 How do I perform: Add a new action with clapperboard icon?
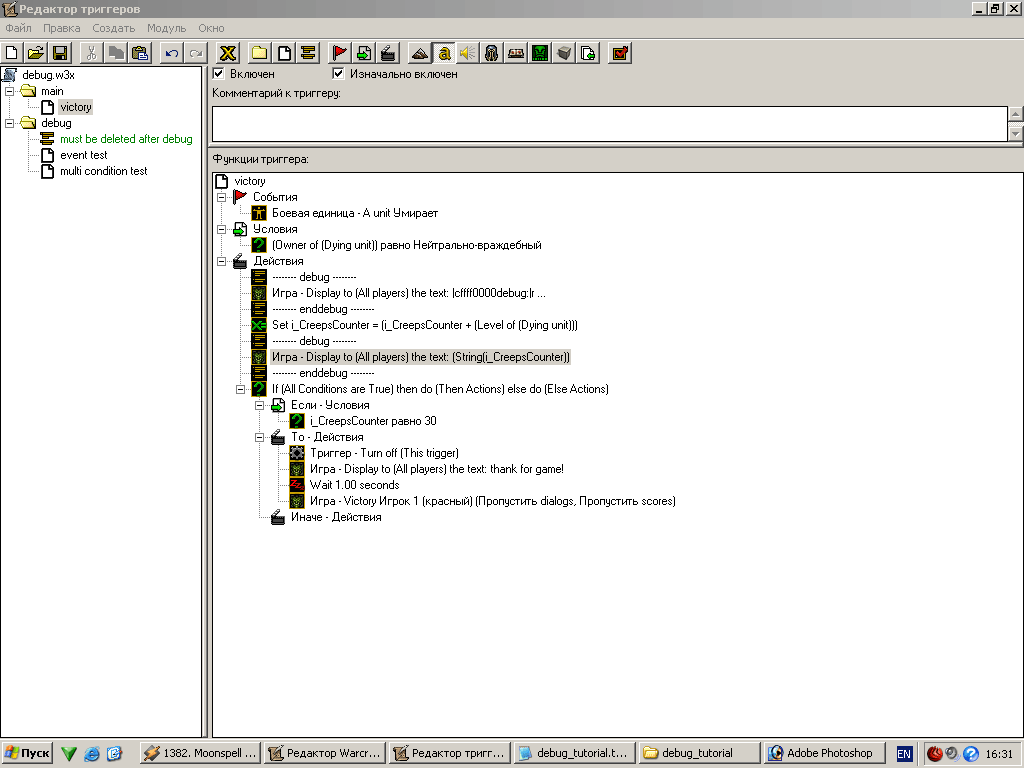(389, 53)
